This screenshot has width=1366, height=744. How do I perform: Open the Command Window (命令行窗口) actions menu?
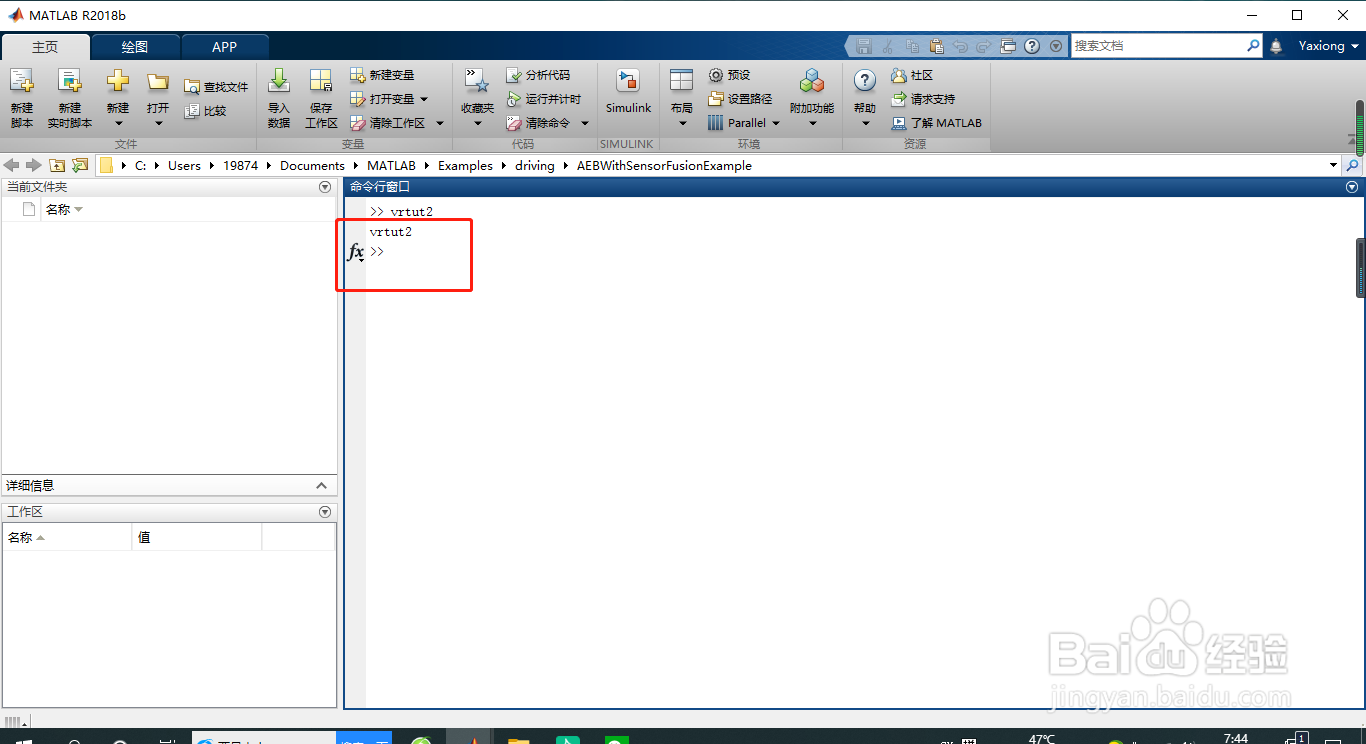tap(1352, 187)
